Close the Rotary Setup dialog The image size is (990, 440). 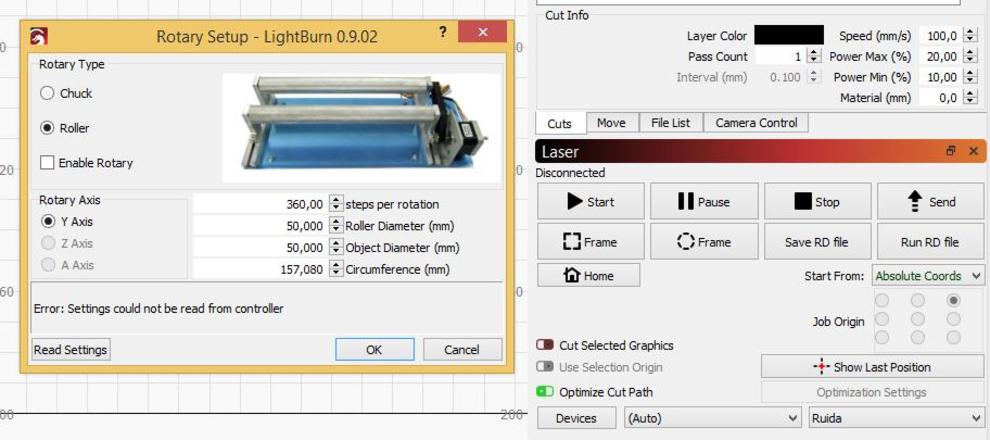click(x=482, y=32)
